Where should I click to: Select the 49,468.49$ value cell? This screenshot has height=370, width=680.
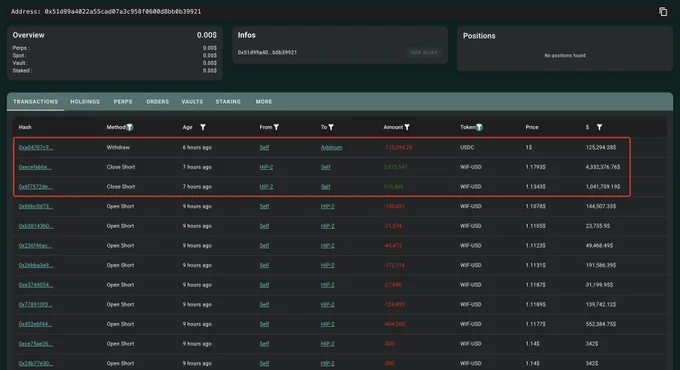coord(599,246)
